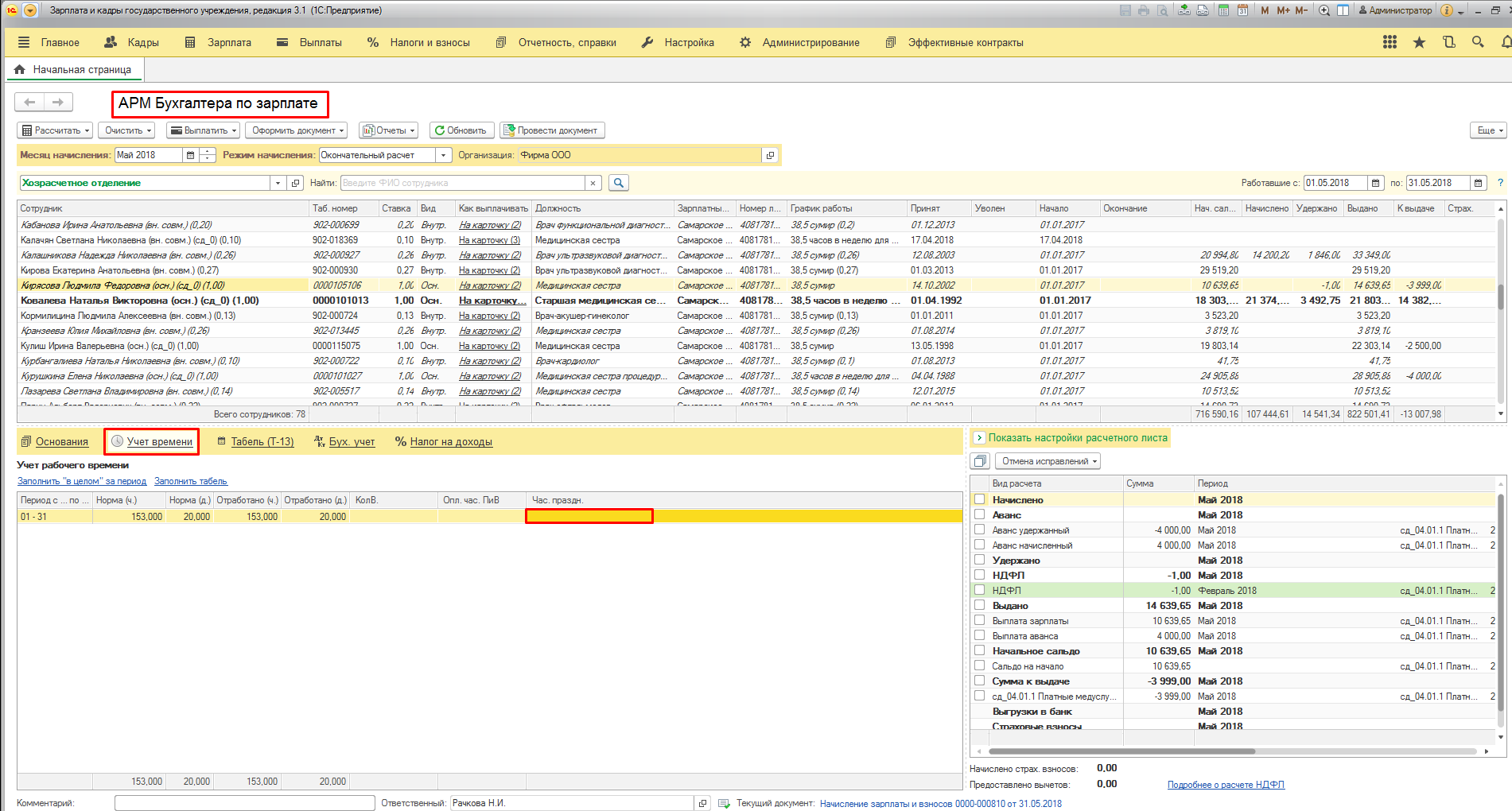Click the search magnifier in the top panel
Image resolution: width=1512 pixels, height=811 pixels.
1478,43
